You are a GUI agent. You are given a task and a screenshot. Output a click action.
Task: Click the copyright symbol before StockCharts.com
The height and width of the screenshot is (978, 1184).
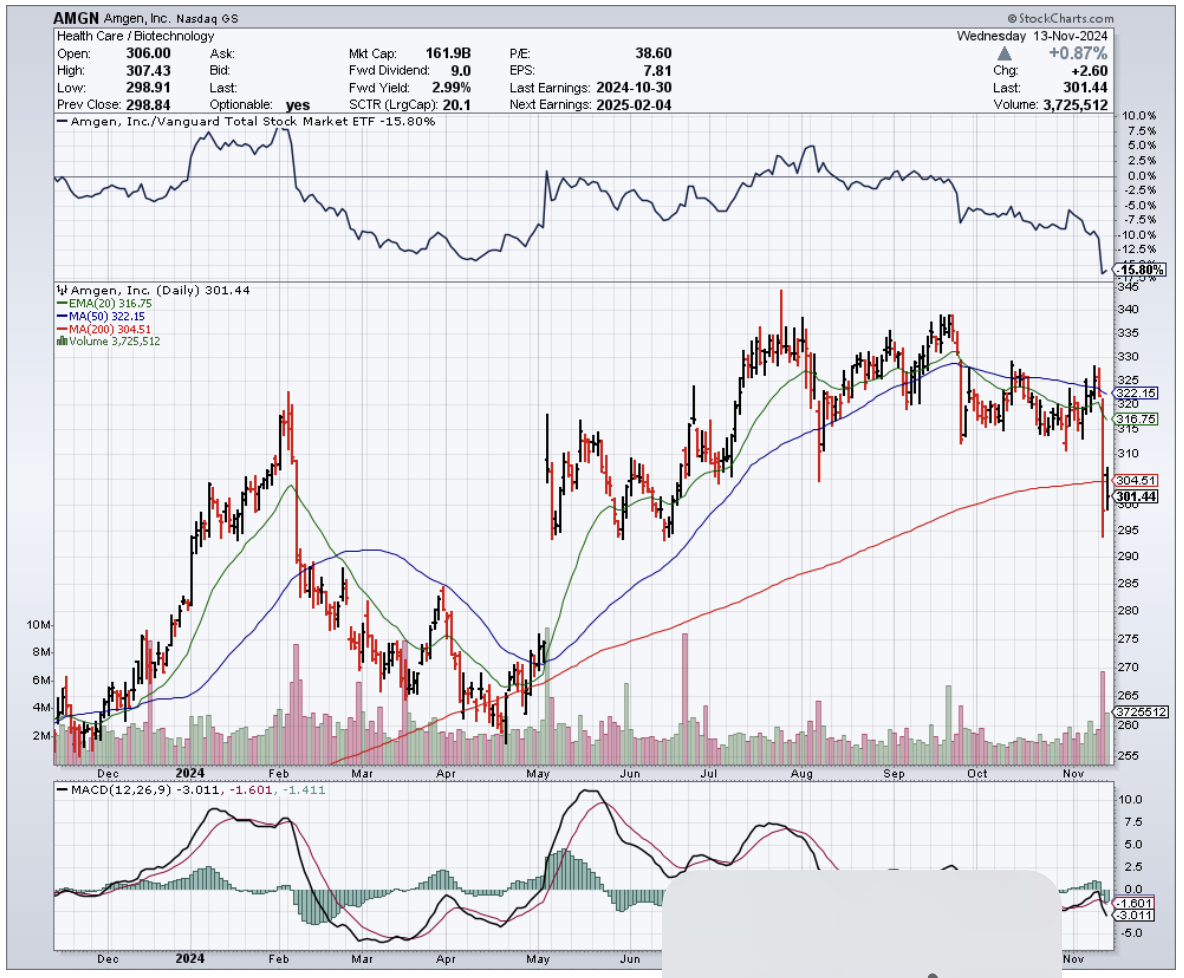1011,18
